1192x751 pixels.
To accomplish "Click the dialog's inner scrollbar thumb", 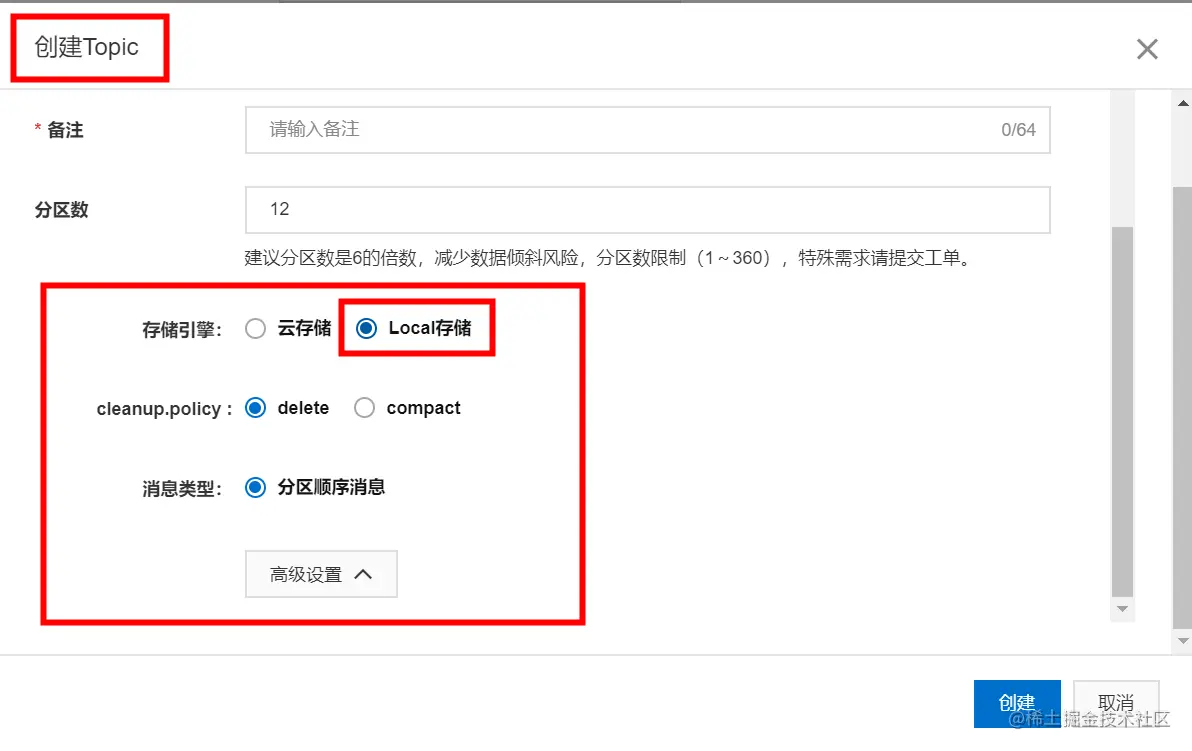I will click(1122, 412).
